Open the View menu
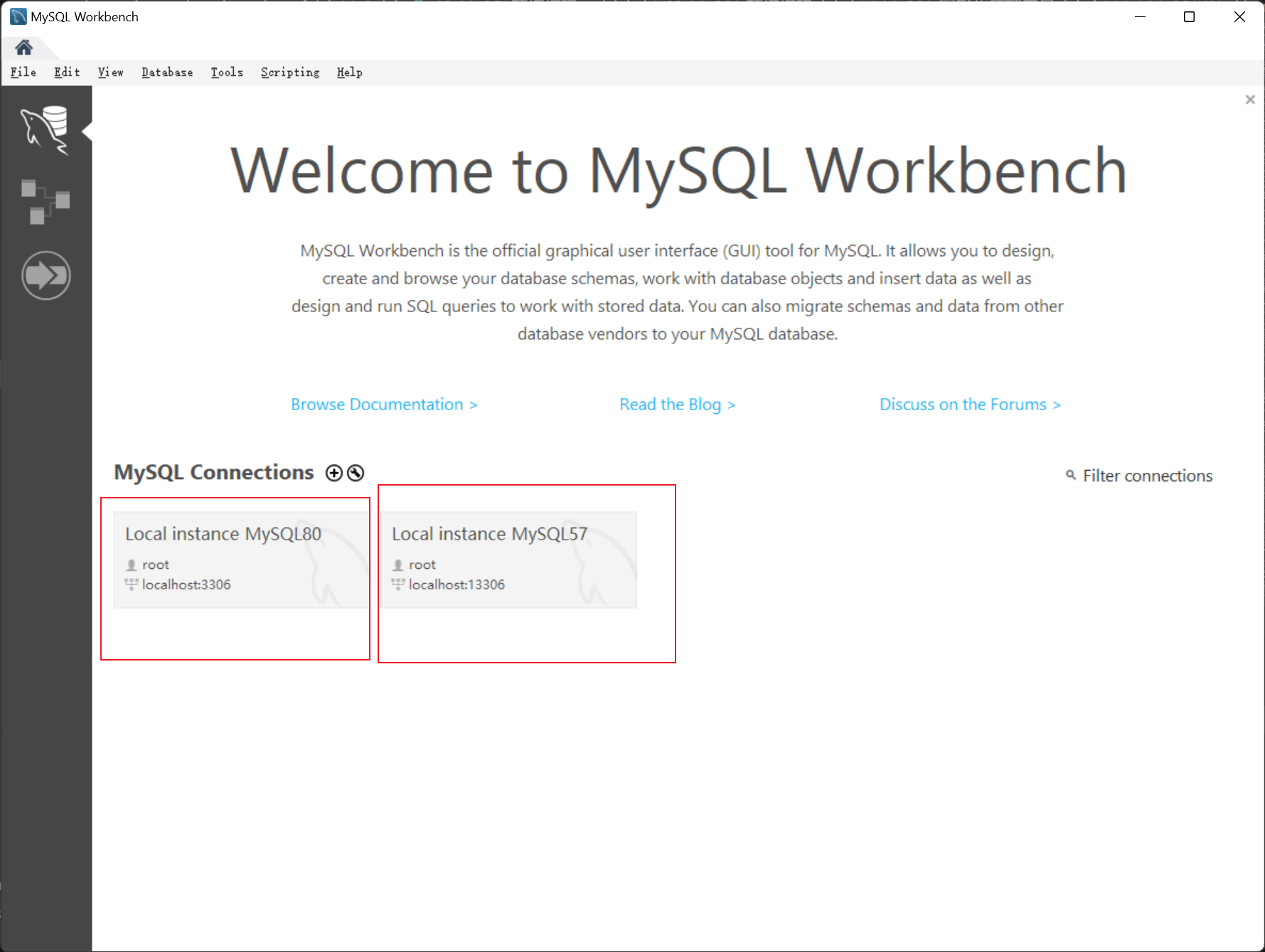This screenshot has height=952, width=1265. click(110, 73)
